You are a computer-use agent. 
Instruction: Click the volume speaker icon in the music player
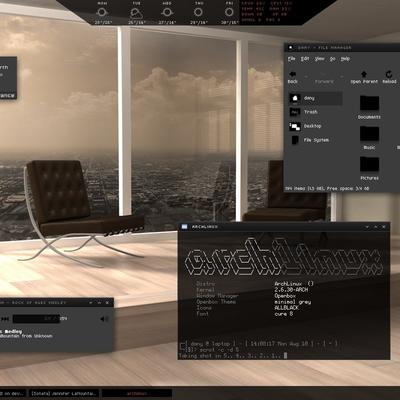pos(104,319)
